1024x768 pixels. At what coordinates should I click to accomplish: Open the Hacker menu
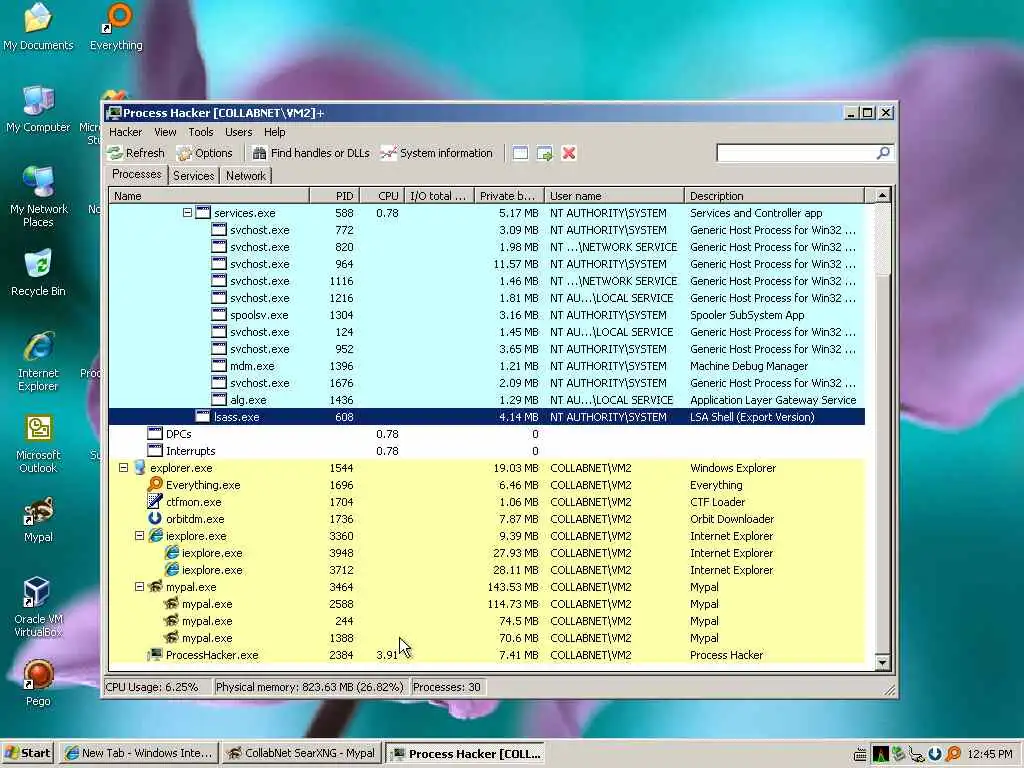pyautogui.click(x=125, y=132)
